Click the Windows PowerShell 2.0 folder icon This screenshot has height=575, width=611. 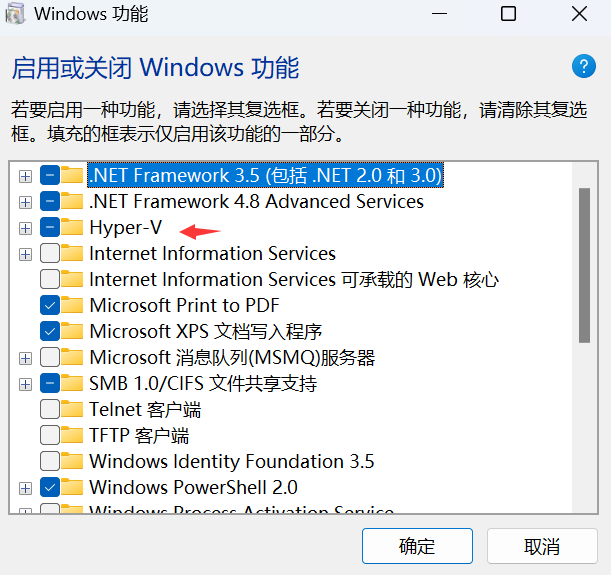72,487
